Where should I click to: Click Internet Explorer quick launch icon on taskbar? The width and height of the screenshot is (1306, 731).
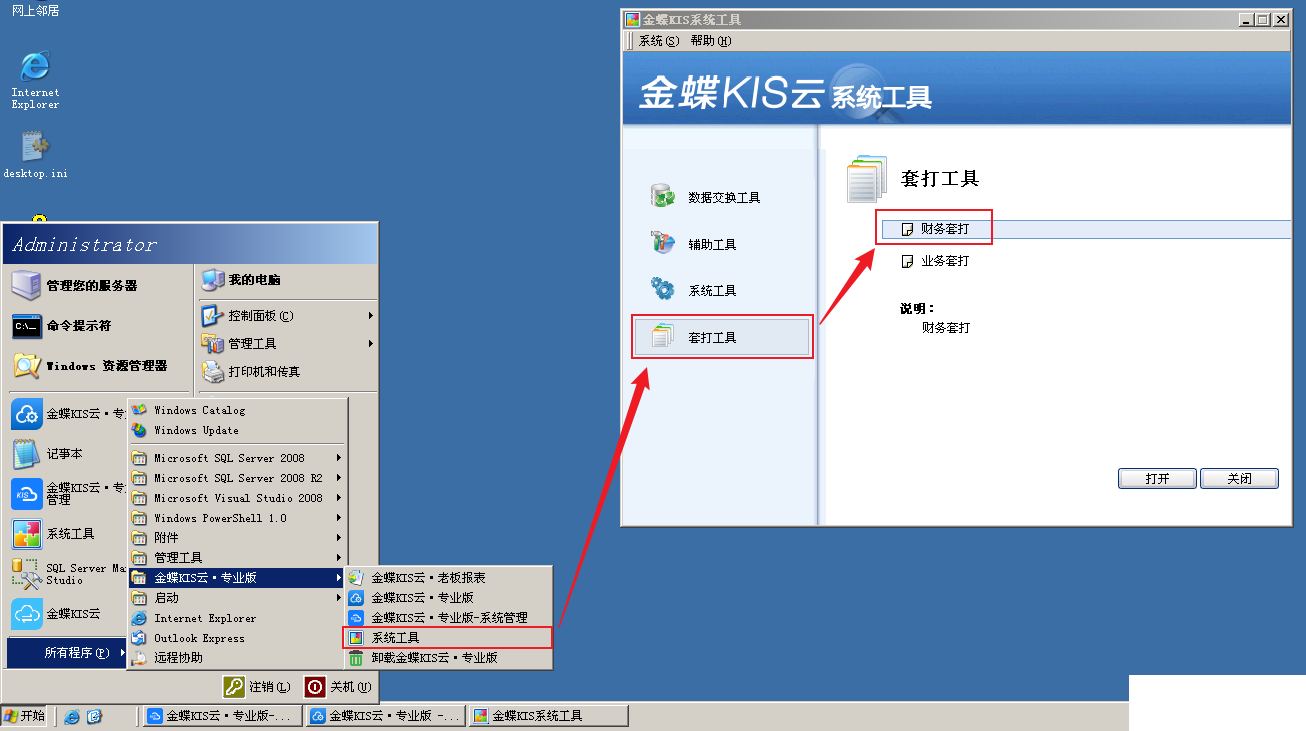(x=72, y=716)
